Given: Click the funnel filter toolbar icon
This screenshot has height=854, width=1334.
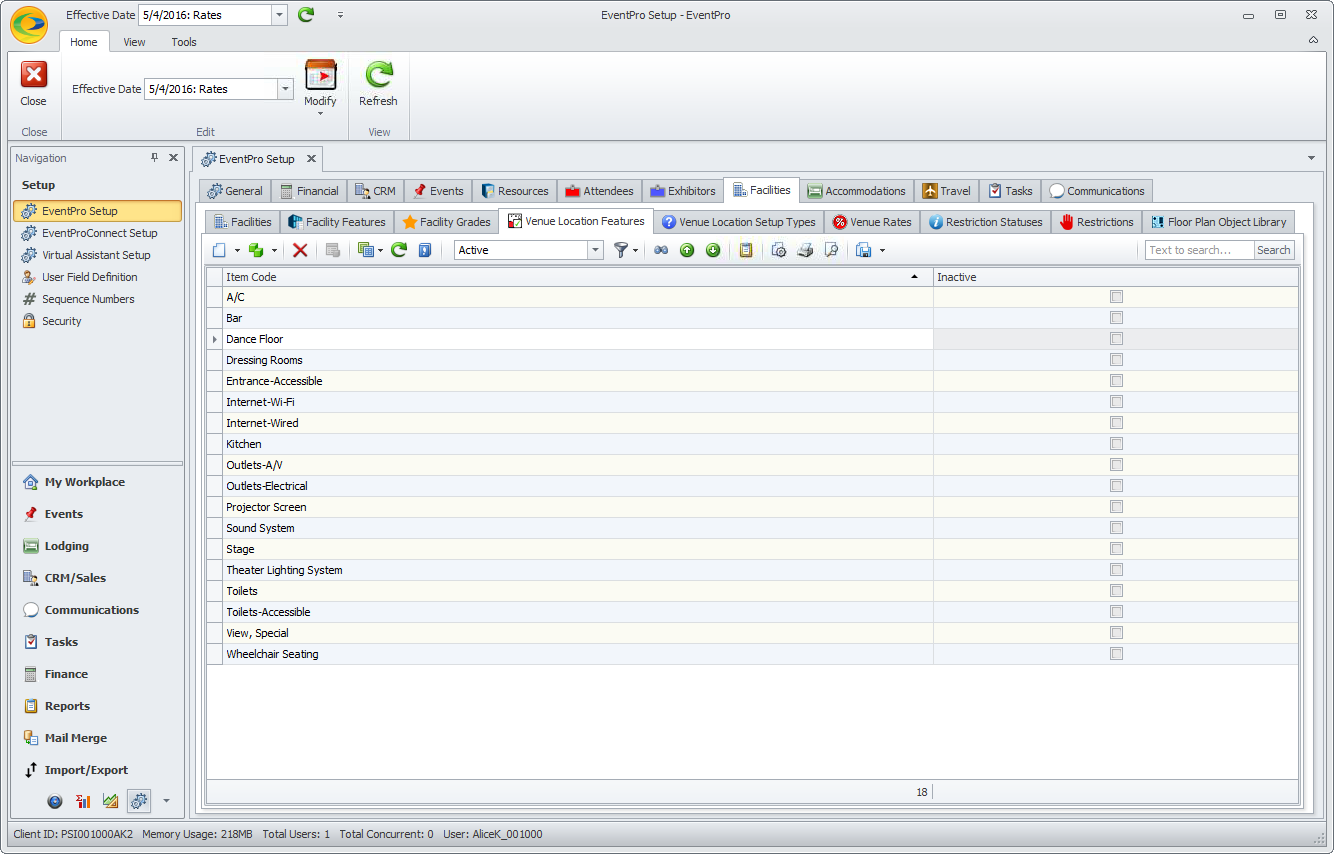Looking at the screenshot, I should coord(620,250).
